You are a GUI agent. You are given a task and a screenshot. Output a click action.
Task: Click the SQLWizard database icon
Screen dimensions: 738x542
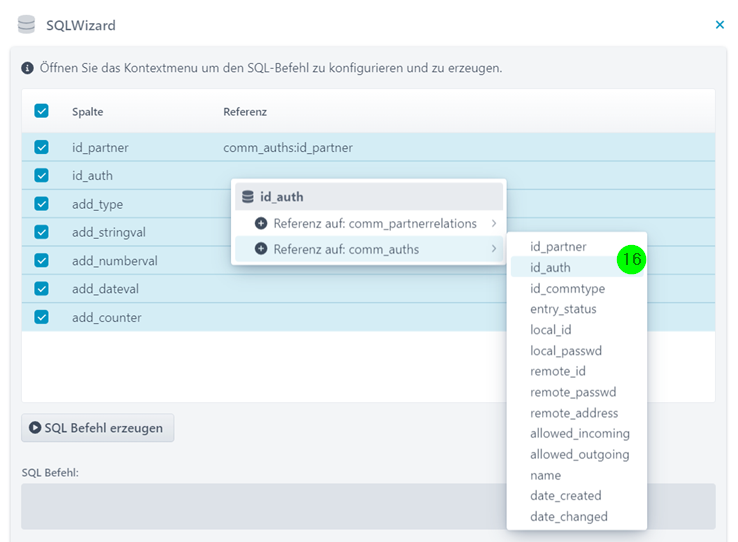[26, 24]
